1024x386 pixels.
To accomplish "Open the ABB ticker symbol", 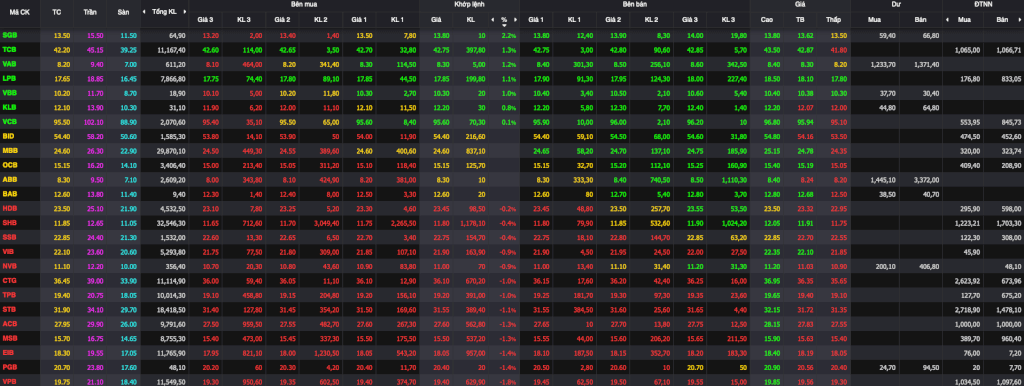I will pos(10,179).
